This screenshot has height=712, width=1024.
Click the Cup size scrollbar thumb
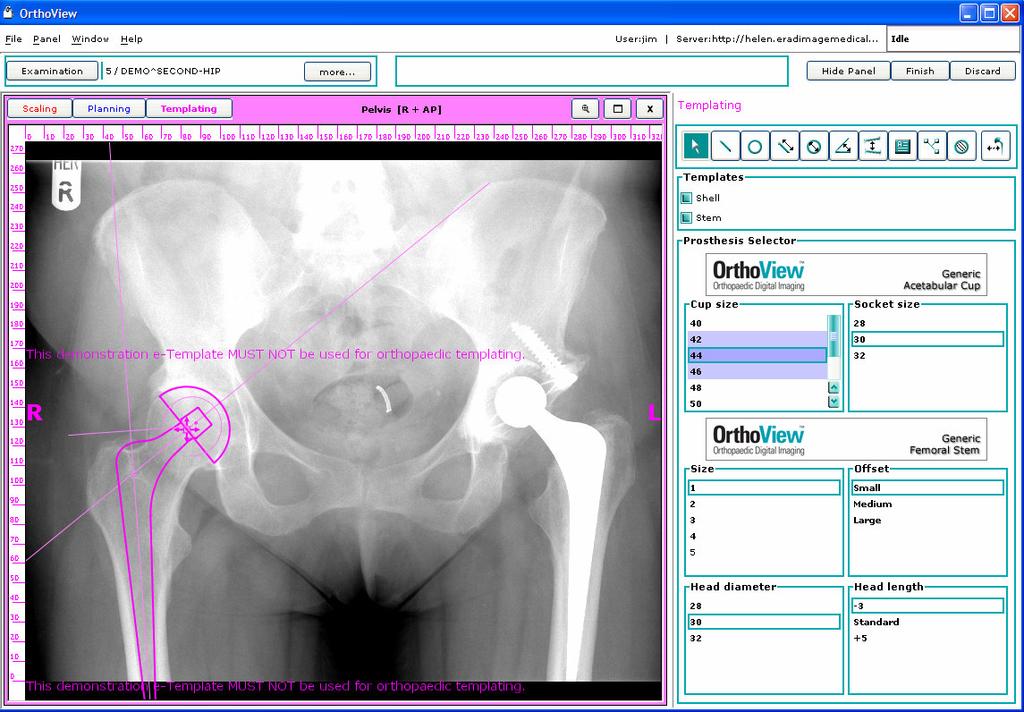click(833, 336)
